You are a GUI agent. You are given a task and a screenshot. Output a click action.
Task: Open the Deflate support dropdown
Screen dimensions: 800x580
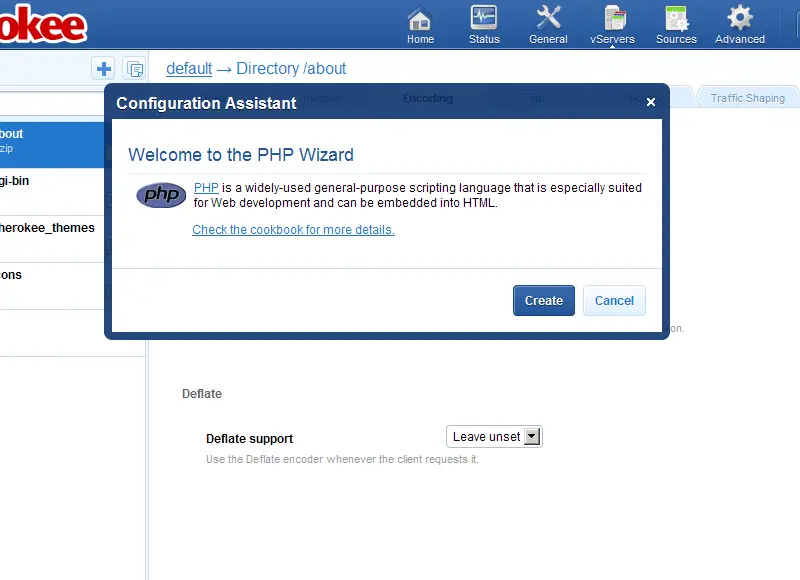point(494,437)
